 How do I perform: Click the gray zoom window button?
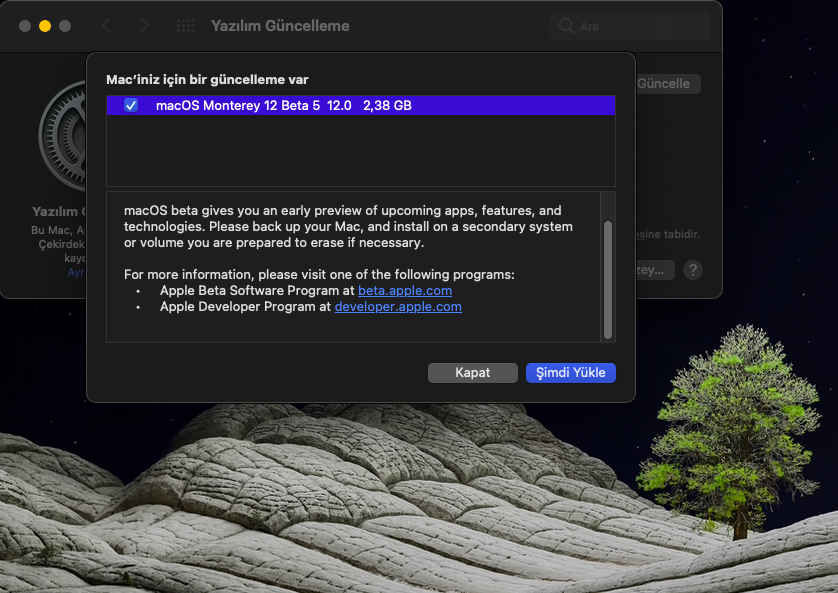65,26
